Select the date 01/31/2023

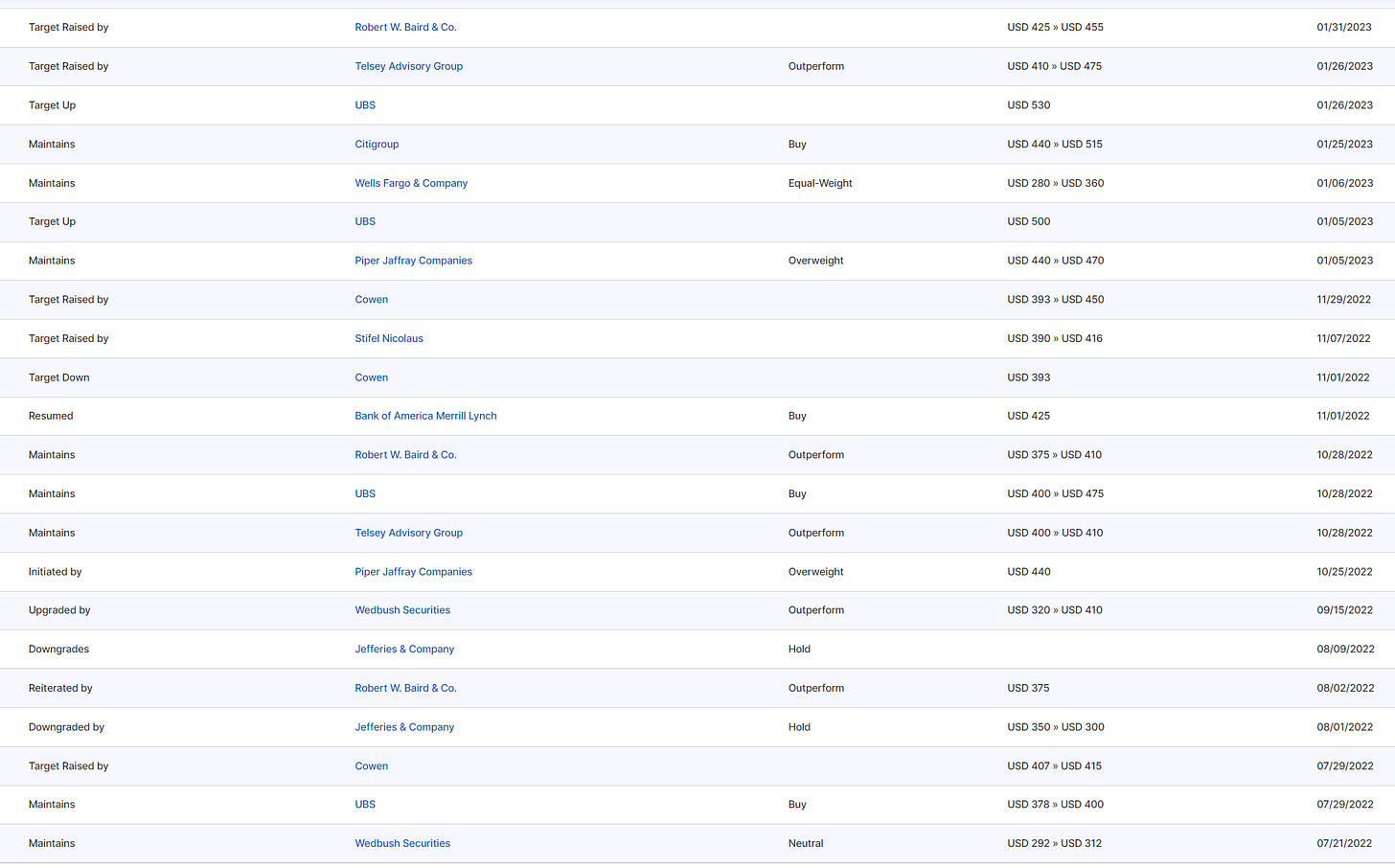coord(1344,28)
